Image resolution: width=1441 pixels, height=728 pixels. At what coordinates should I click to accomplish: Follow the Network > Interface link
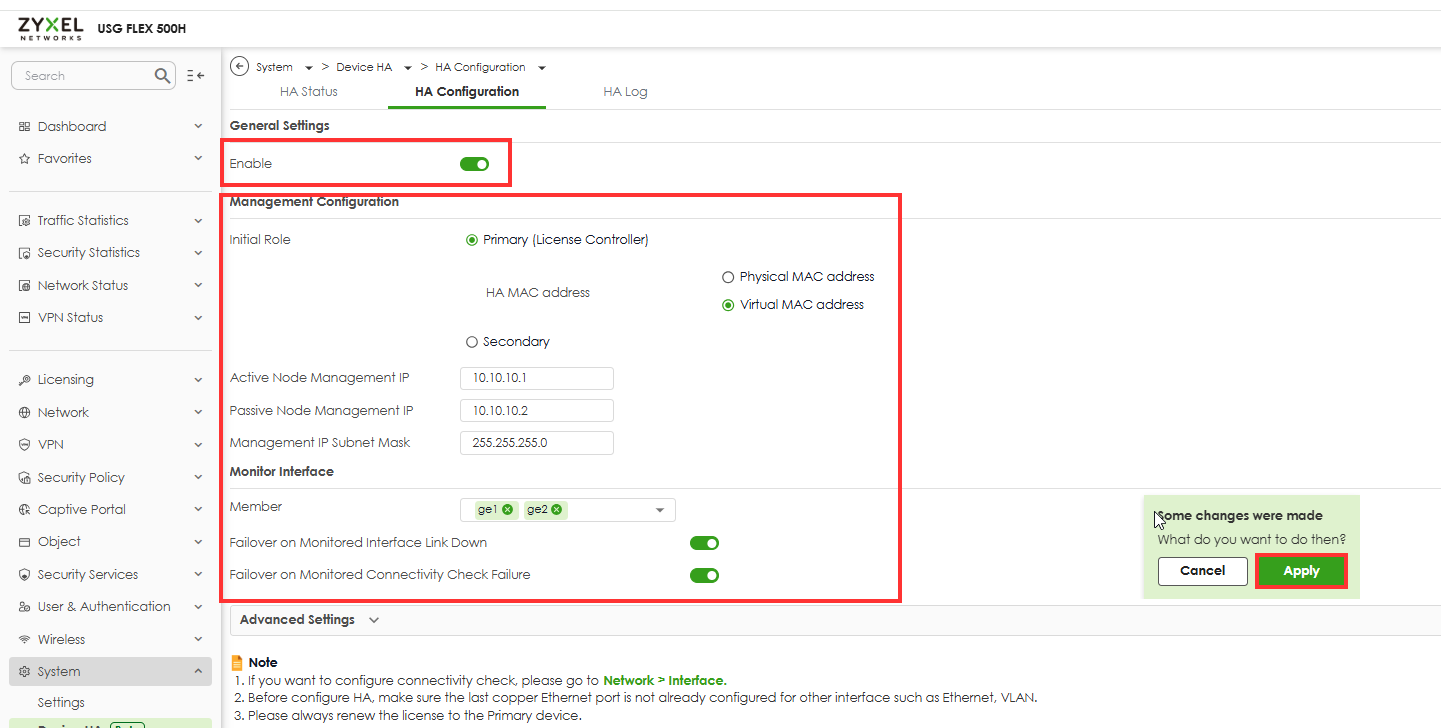pyautogui.click(x=664, y=680)
